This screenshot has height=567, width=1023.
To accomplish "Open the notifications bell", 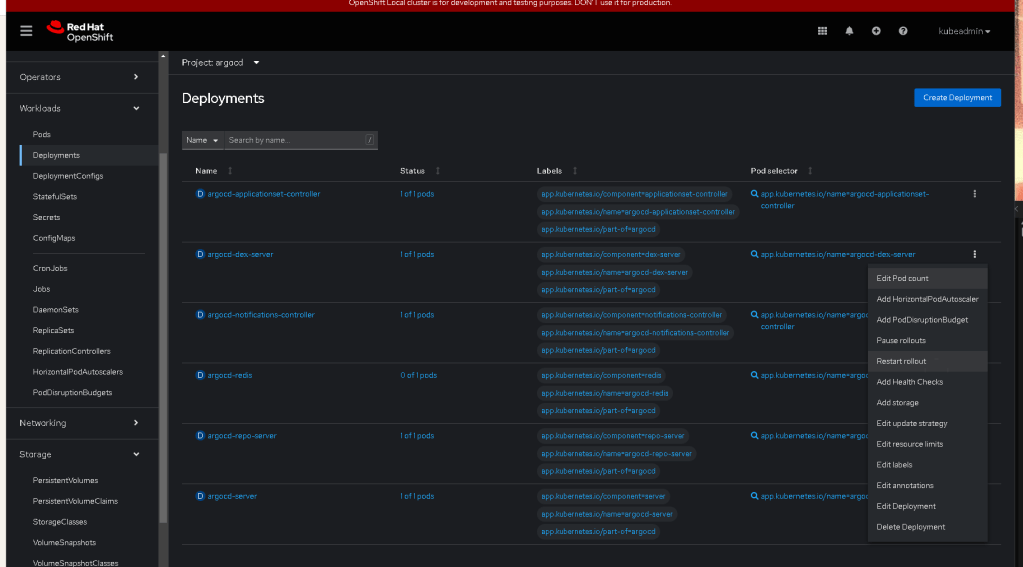I will pos(849,31).
